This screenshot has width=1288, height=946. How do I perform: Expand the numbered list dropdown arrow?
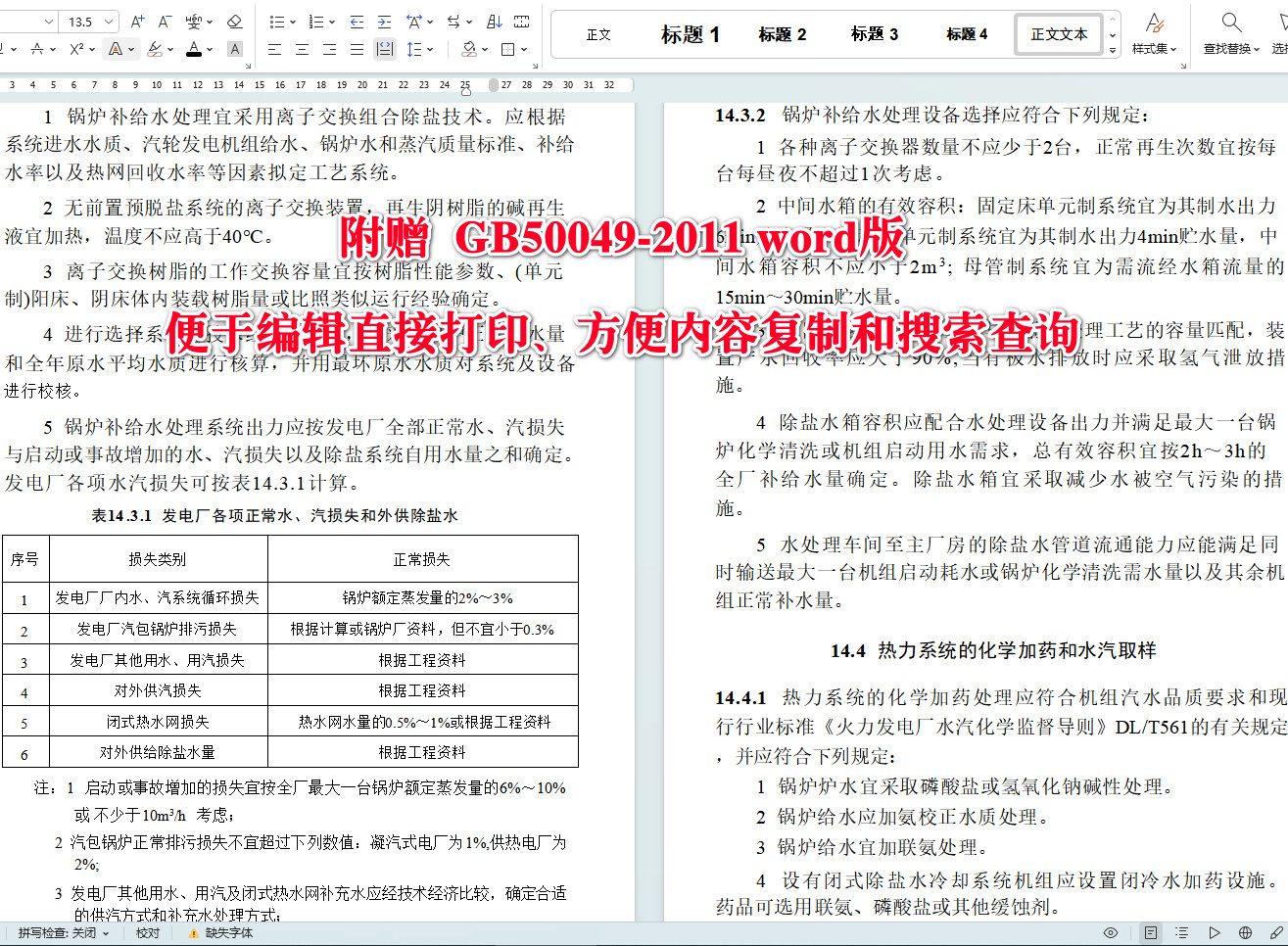[331, 21]
